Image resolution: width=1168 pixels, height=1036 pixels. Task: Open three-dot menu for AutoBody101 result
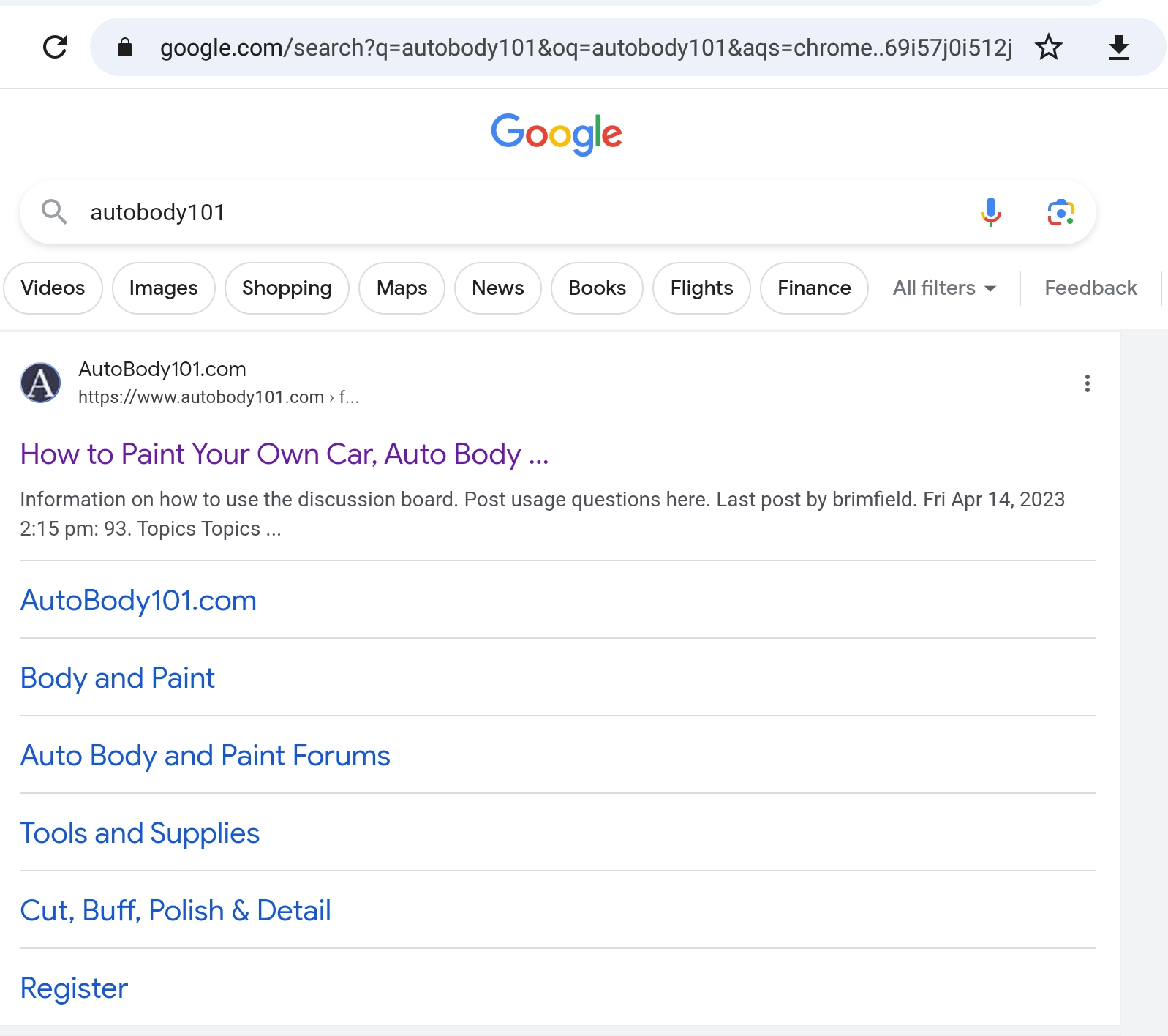(1088, 383)
